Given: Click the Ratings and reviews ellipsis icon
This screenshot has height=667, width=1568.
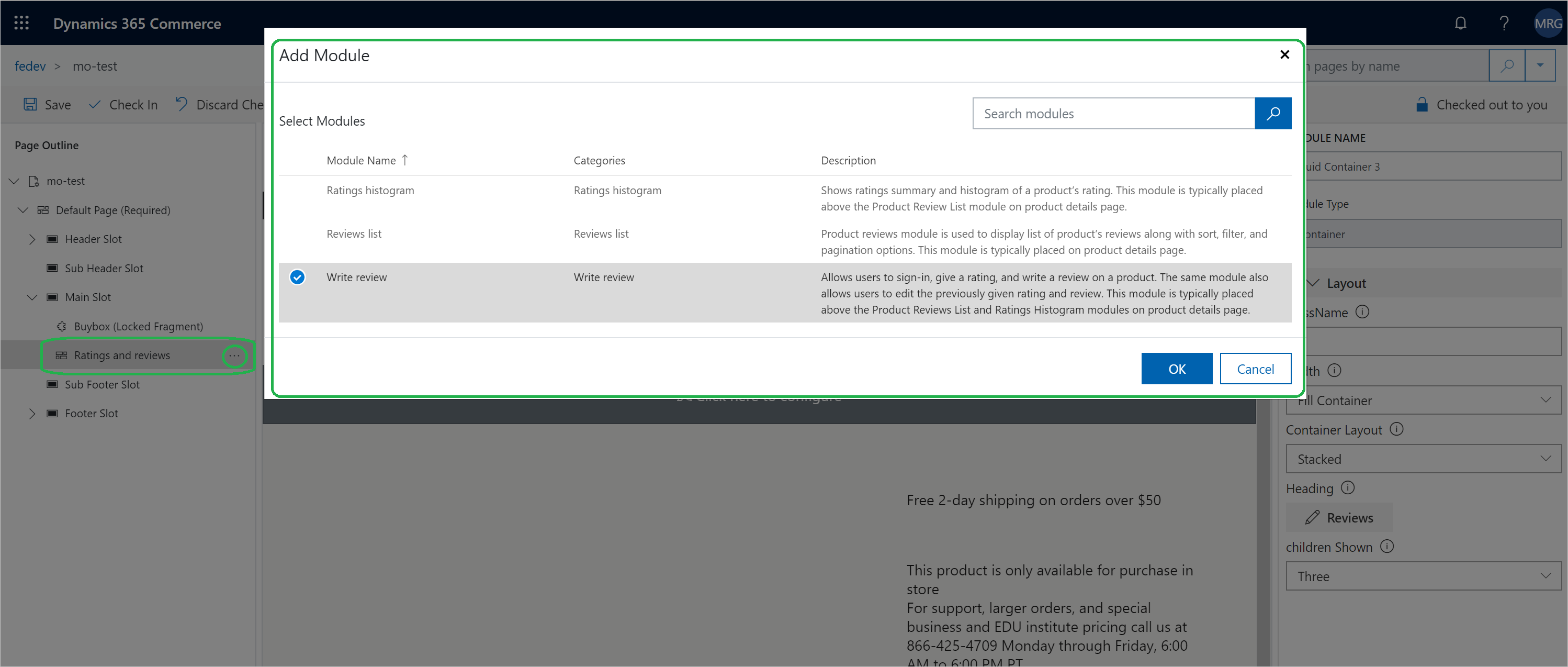Looking at the screenshot, I should tap(235, 355).
